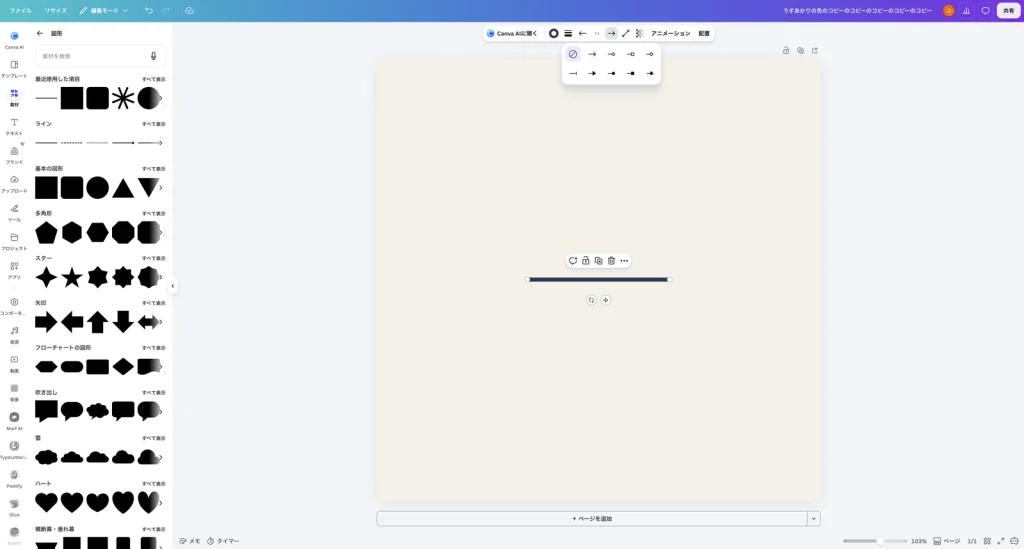
Task: Open the アニメーション toolbar item
Action: point(671,33)
